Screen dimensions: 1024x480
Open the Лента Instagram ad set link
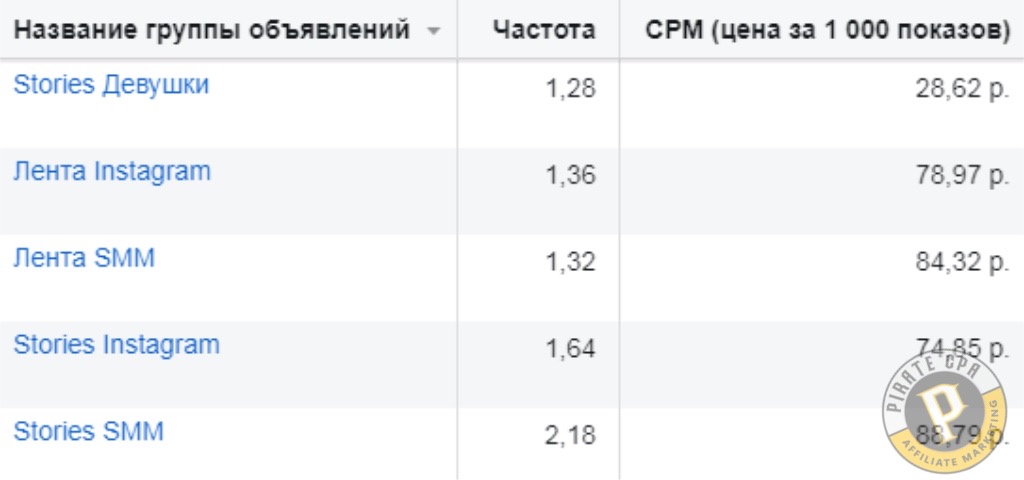click(112, 172)
